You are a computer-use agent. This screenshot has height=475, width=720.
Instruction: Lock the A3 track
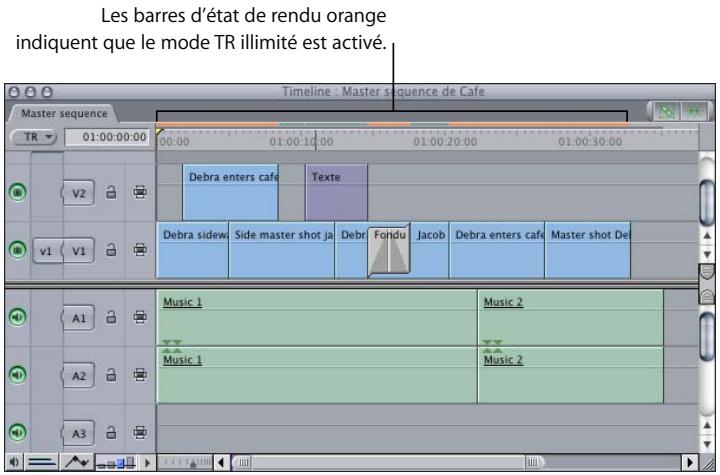coord(111,433)
